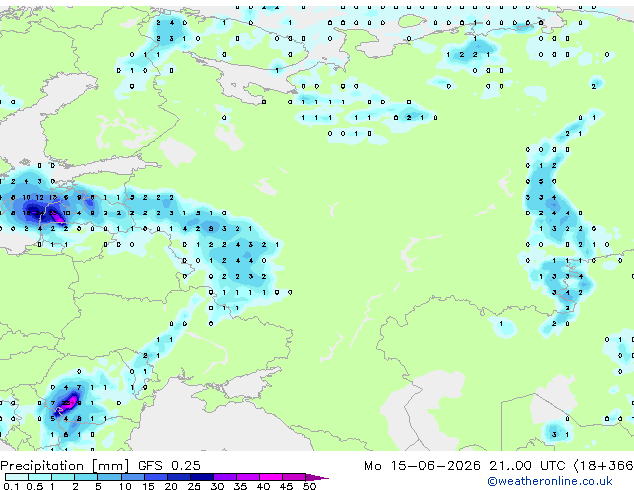Click the 0.1–0.5 mm legend color swatch
The image size is (634, 490).
pyautogui.click(x=17, y=477)
